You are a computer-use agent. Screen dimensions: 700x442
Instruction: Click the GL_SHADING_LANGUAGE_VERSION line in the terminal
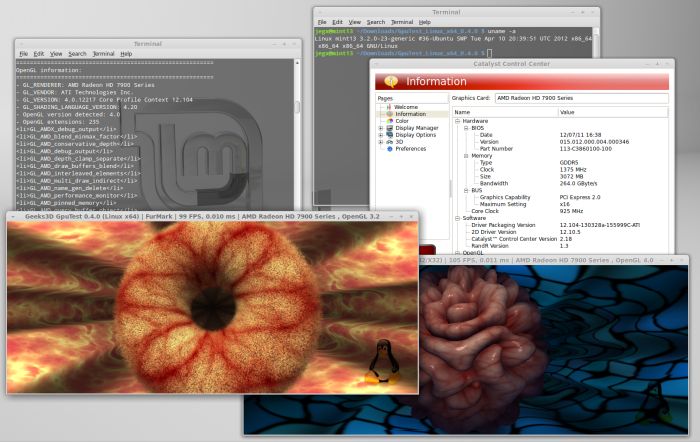pos(79,107)
